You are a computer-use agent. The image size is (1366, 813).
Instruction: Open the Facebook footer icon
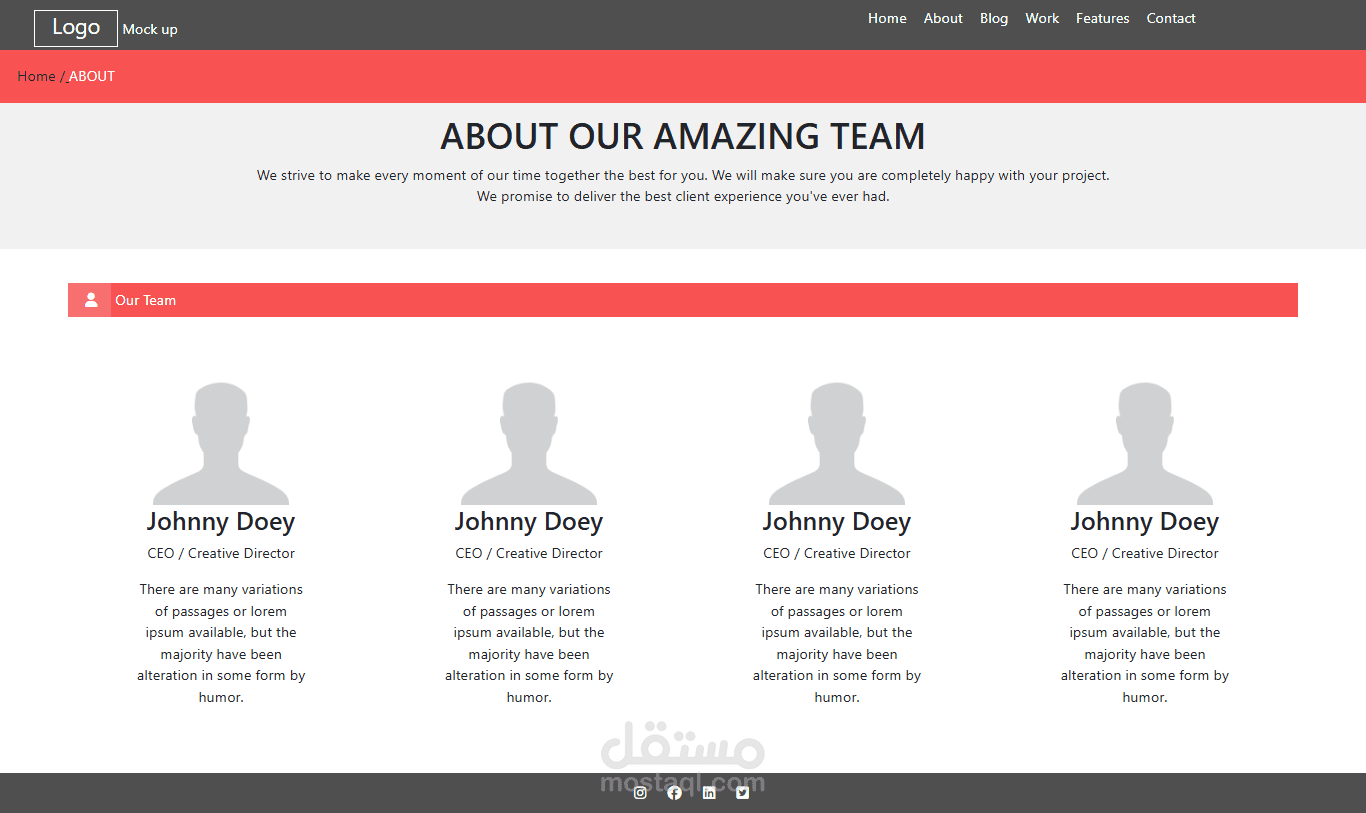675,793
